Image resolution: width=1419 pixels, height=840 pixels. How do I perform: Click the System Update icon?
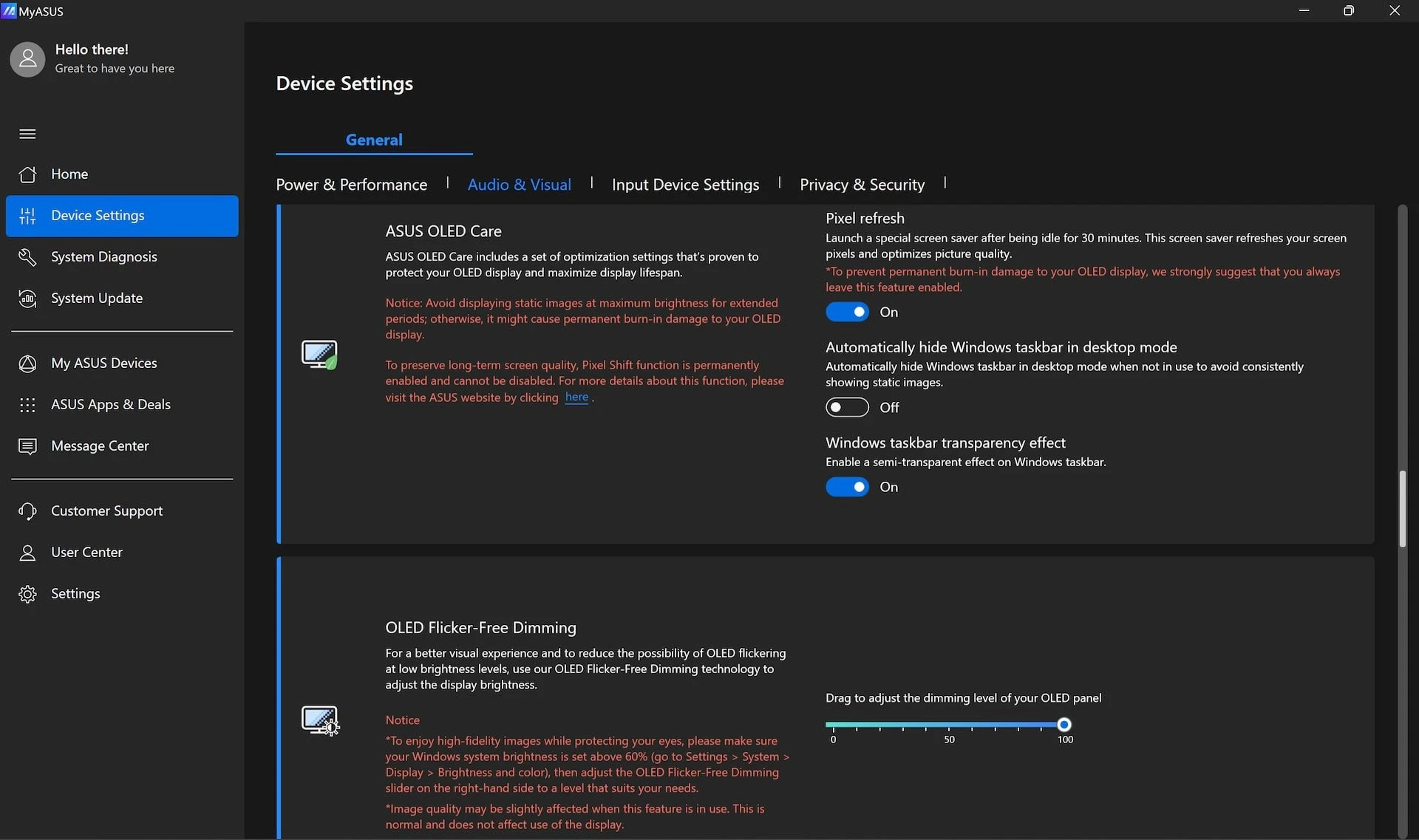pyautogui.click(x=27, y=298)
